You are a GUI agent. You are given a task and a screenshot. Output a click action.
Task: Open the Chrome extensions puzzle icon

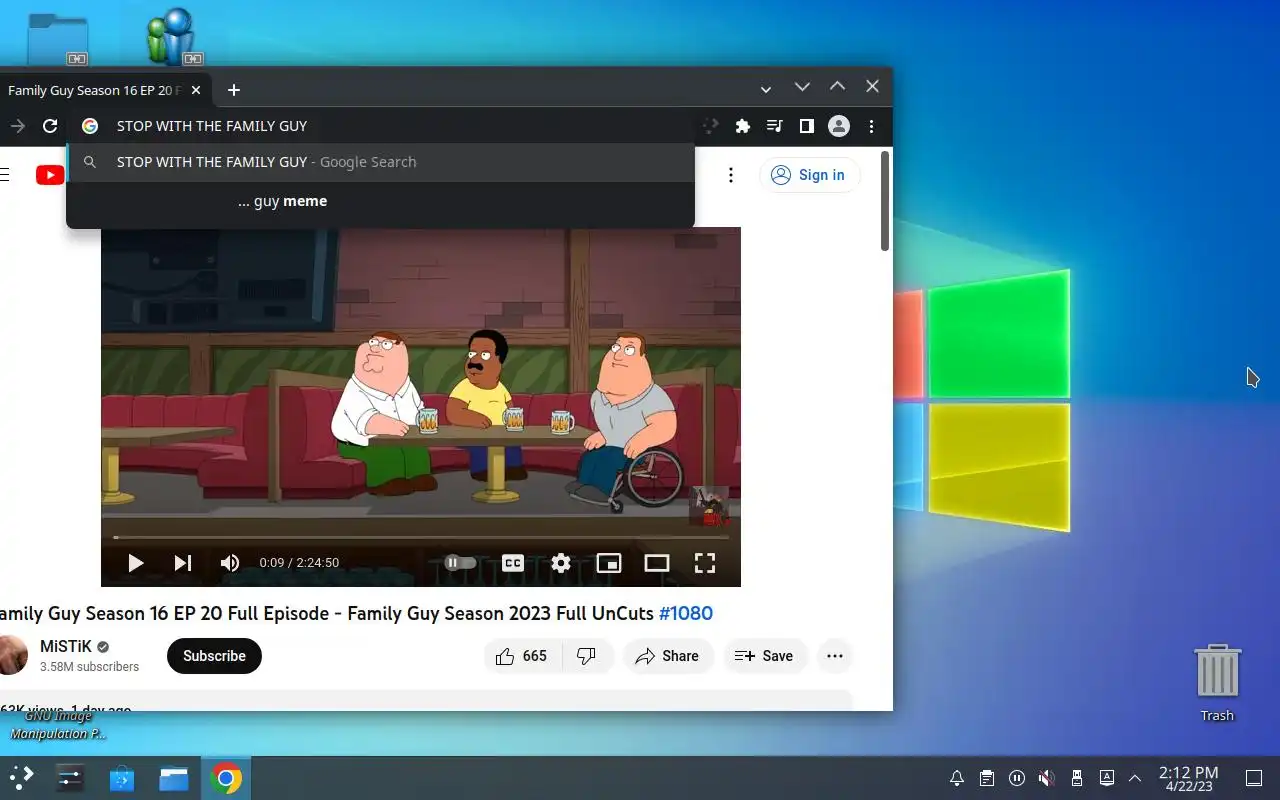742,126
